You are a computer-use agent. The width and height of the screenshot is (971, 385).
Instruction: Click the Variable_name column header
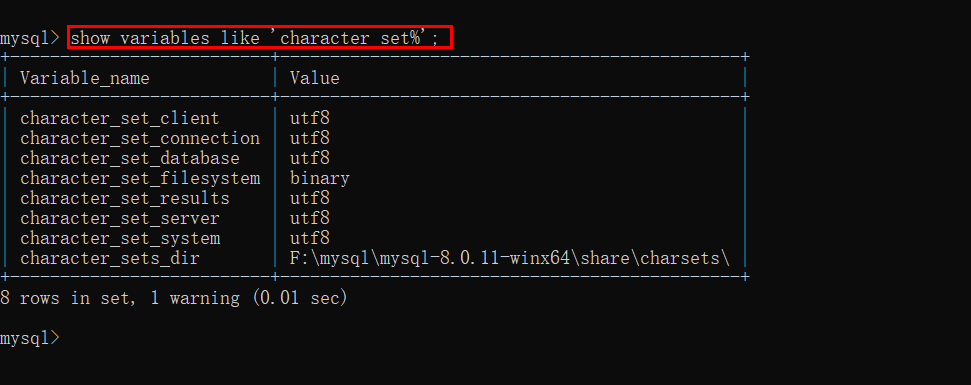coord(84,79)
